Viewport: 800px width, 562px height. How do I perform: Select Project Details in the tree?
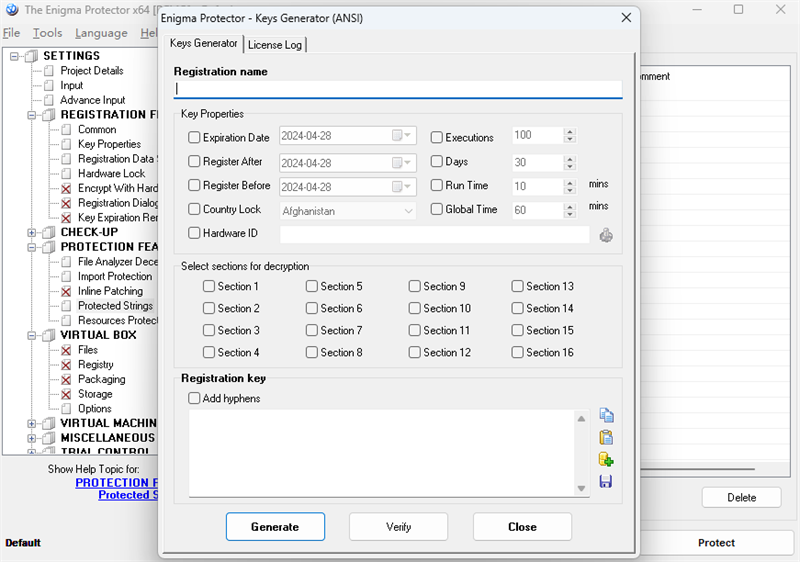[x=92, y=71]
